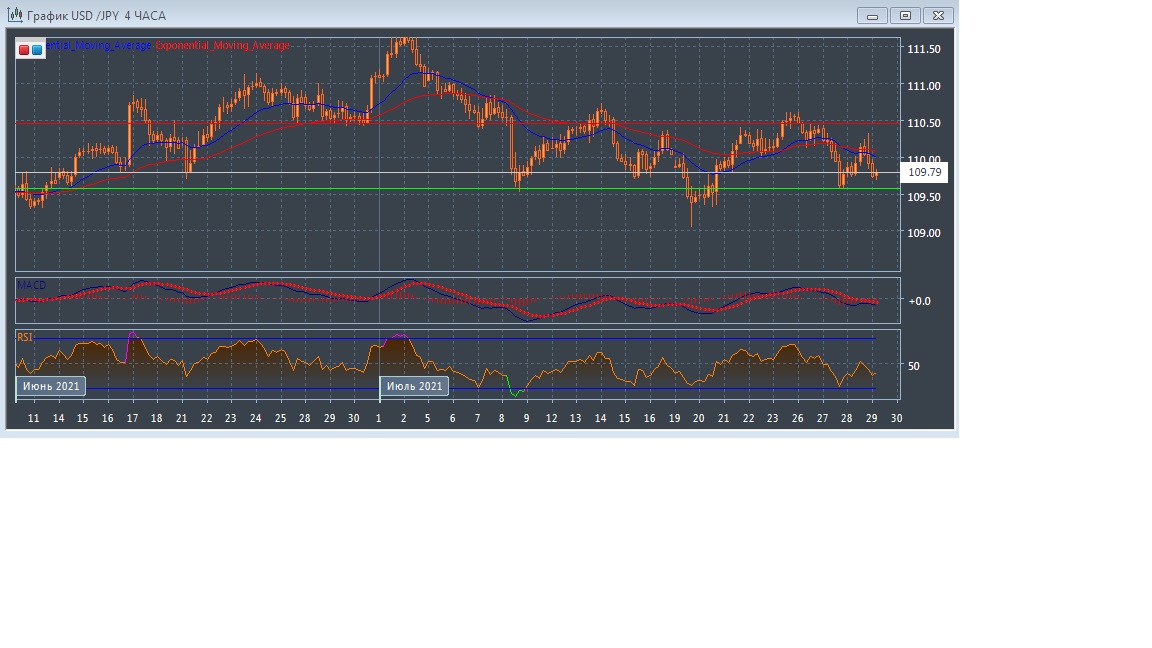Click the 50 level on RSI scale
The image size is (1152, 648).
click(x=914, y=366)
